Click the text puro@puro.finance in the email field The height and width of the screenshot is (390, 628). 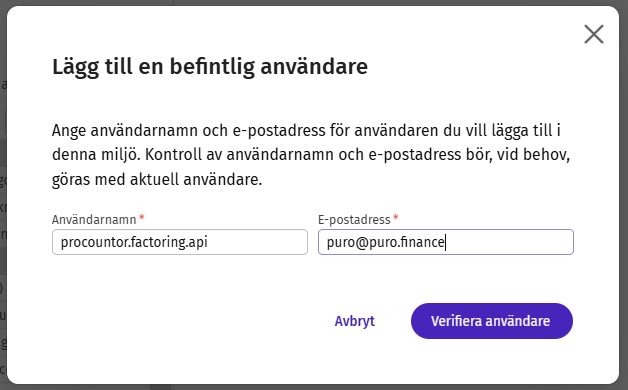click(385, 242)
